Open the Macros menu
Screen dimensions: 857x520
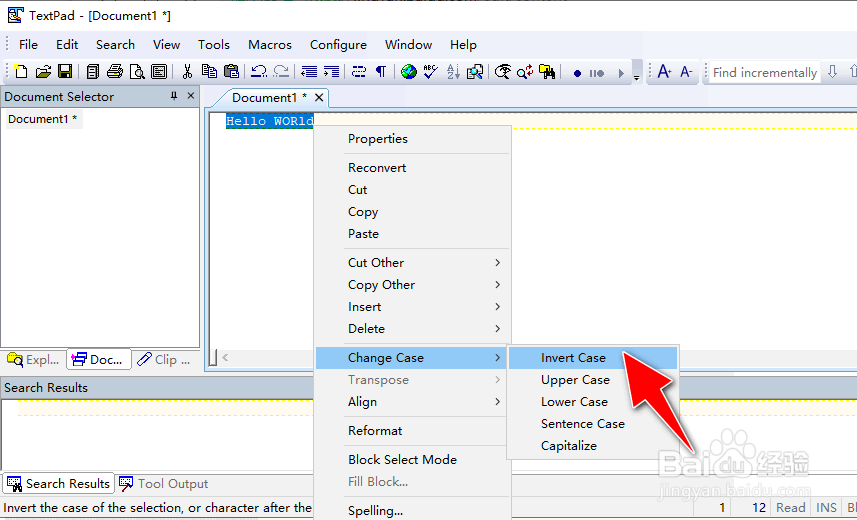pyautogui.click(x=270, y=45)
